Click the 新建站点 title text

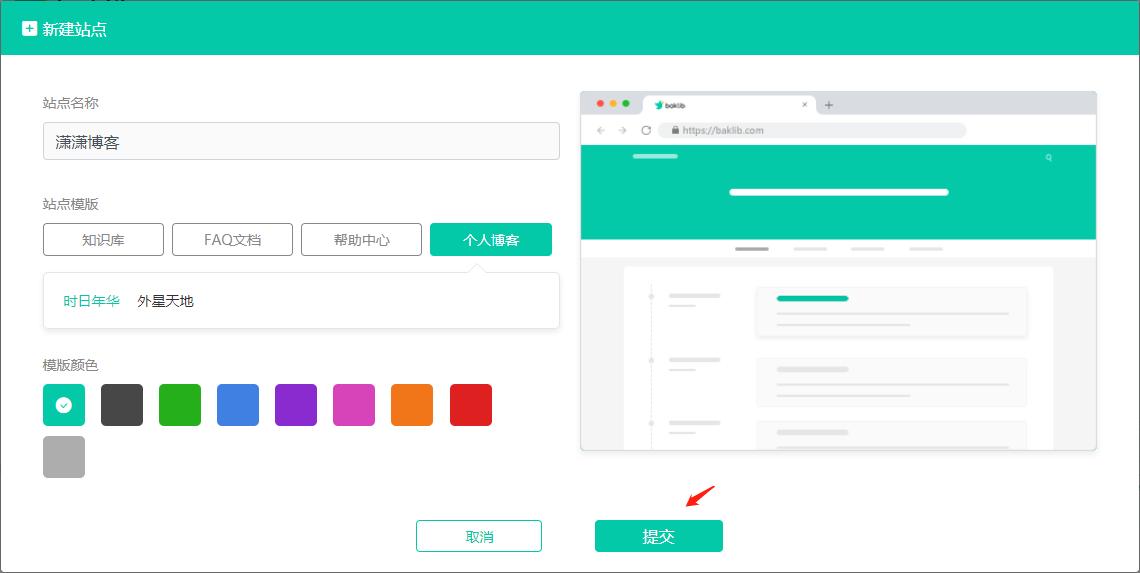[x=75, y=30]
